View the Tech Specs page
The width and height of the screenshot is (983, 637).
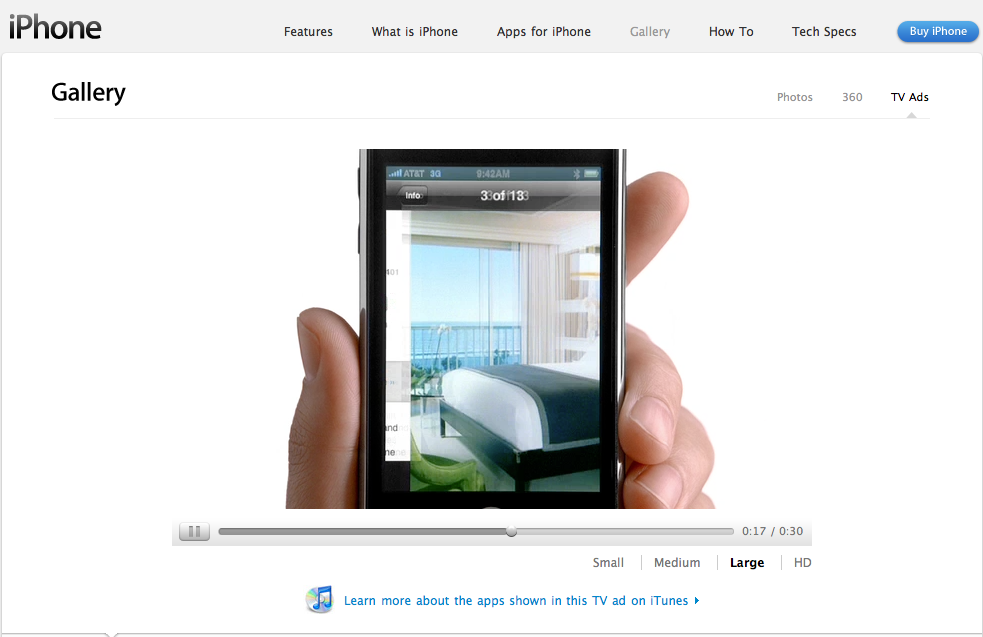click(x=824, y=31)
